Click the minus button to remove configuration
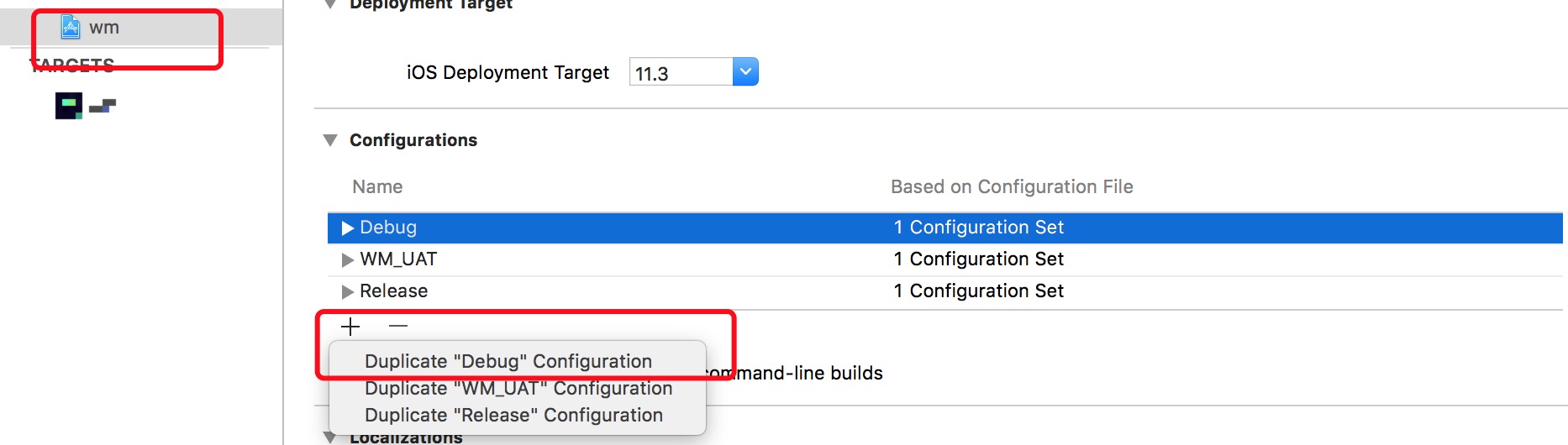The height and width of the screenshot is (445, 1568). click(398, 326)
